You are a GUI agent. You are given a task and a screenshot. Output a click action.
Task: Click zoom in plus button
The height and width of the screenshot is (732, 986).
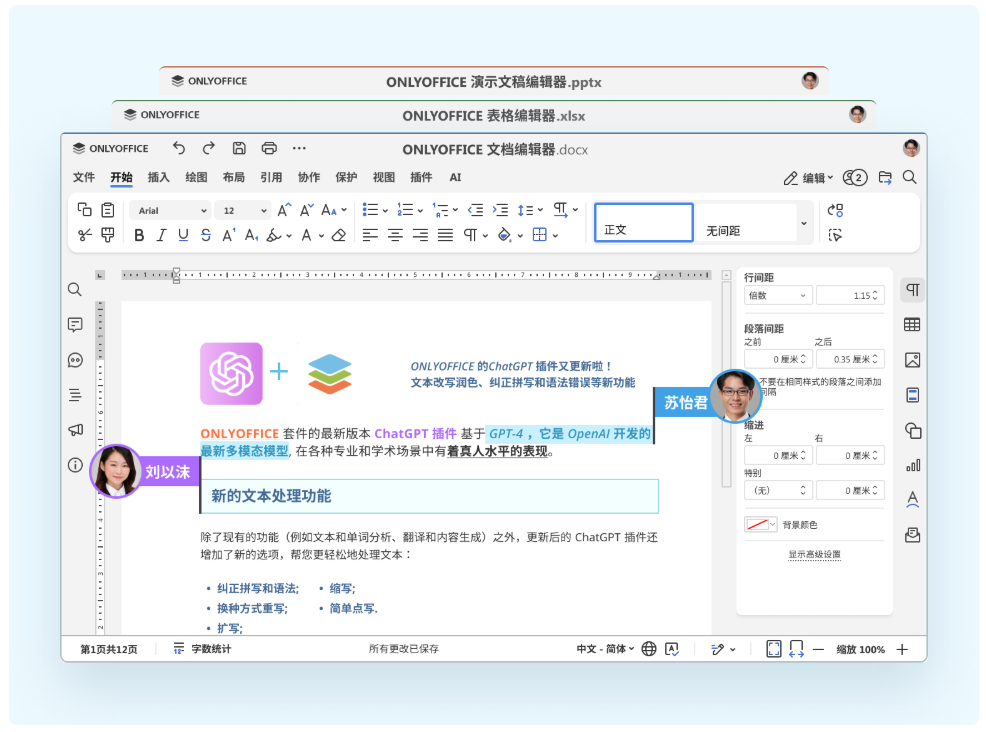click(x=902, y=649)
